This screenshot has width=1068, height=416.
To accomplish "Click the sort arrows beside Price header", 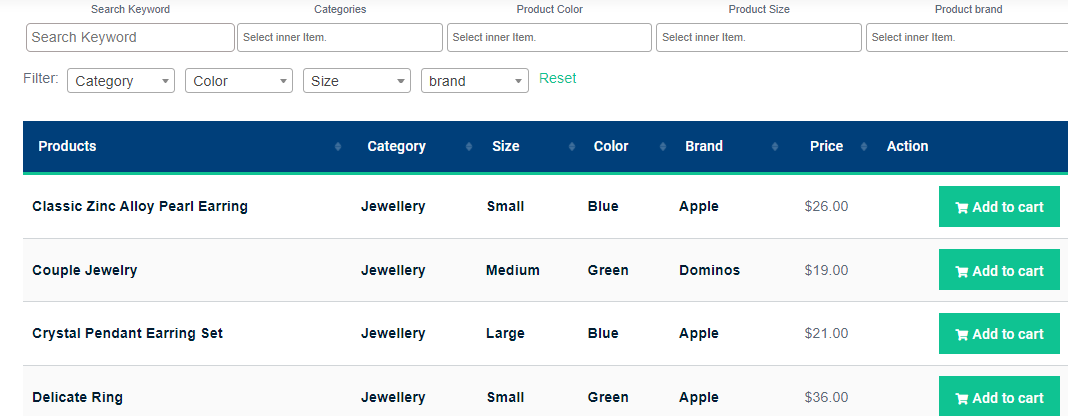I will point(864,146).
